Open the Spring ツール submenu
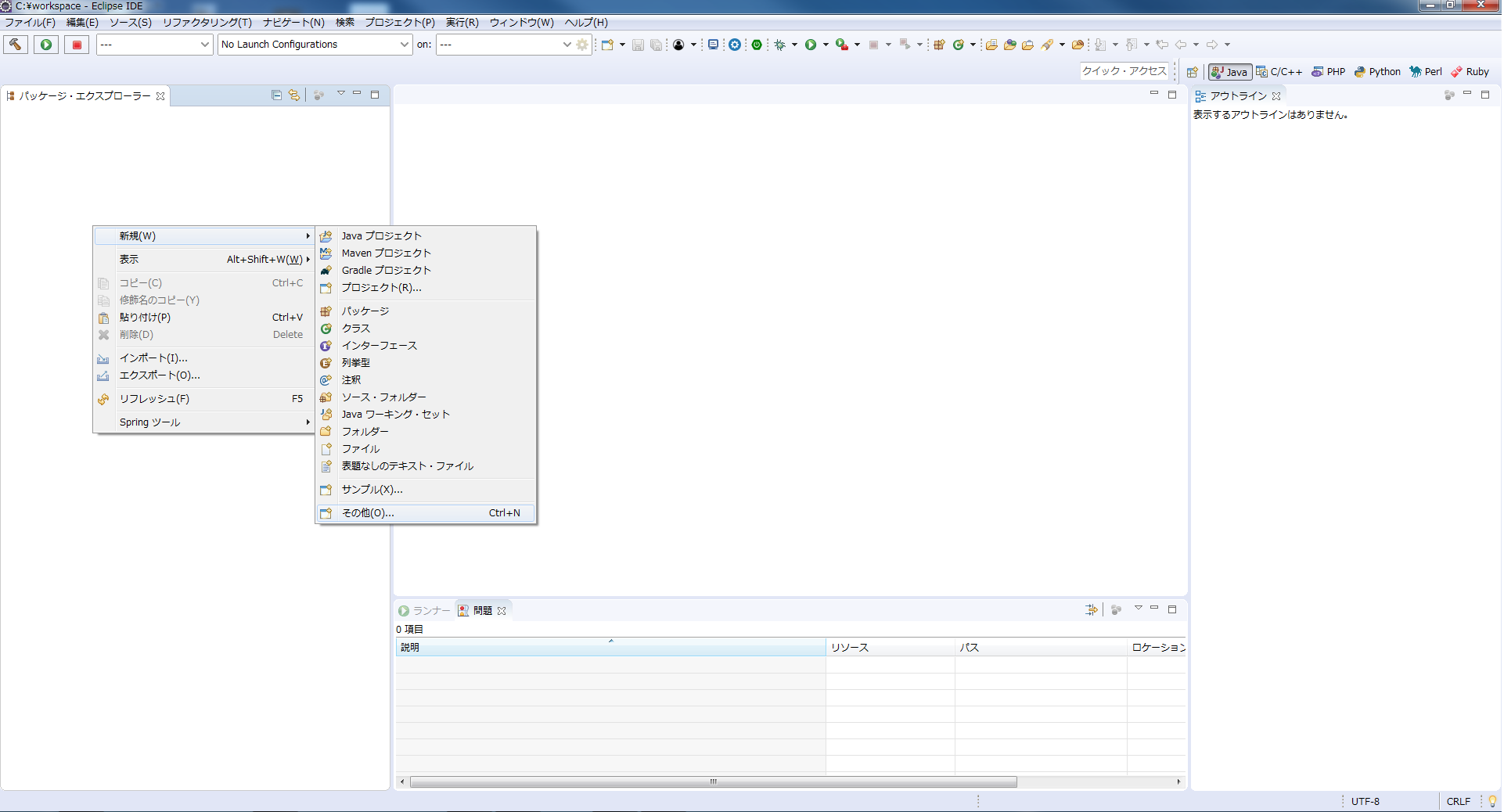This screenshot has width=1504, height=812. 203,422
